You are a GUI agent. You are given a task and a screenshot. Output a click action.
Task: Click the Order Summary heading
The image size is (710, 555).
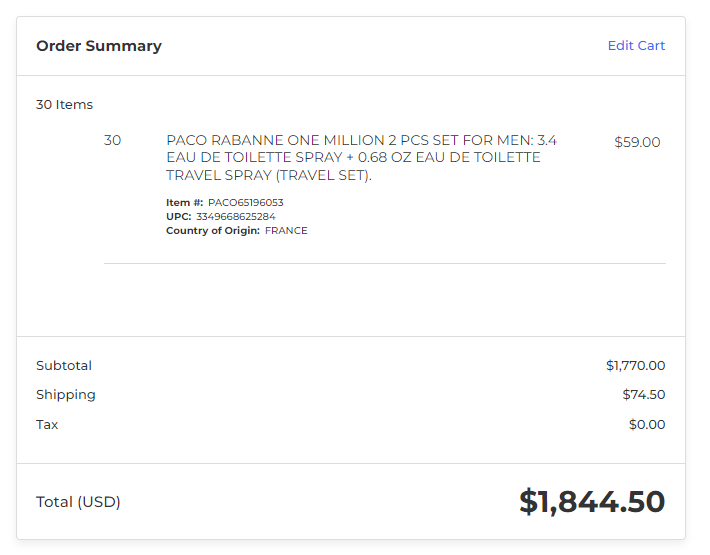click(x=99, y=46)
